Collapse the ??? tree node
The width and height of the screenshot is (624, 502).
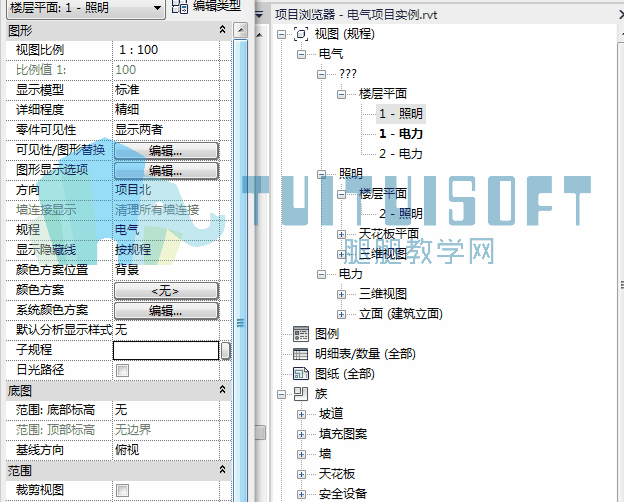pyautogui.click(x=321, y=74)
